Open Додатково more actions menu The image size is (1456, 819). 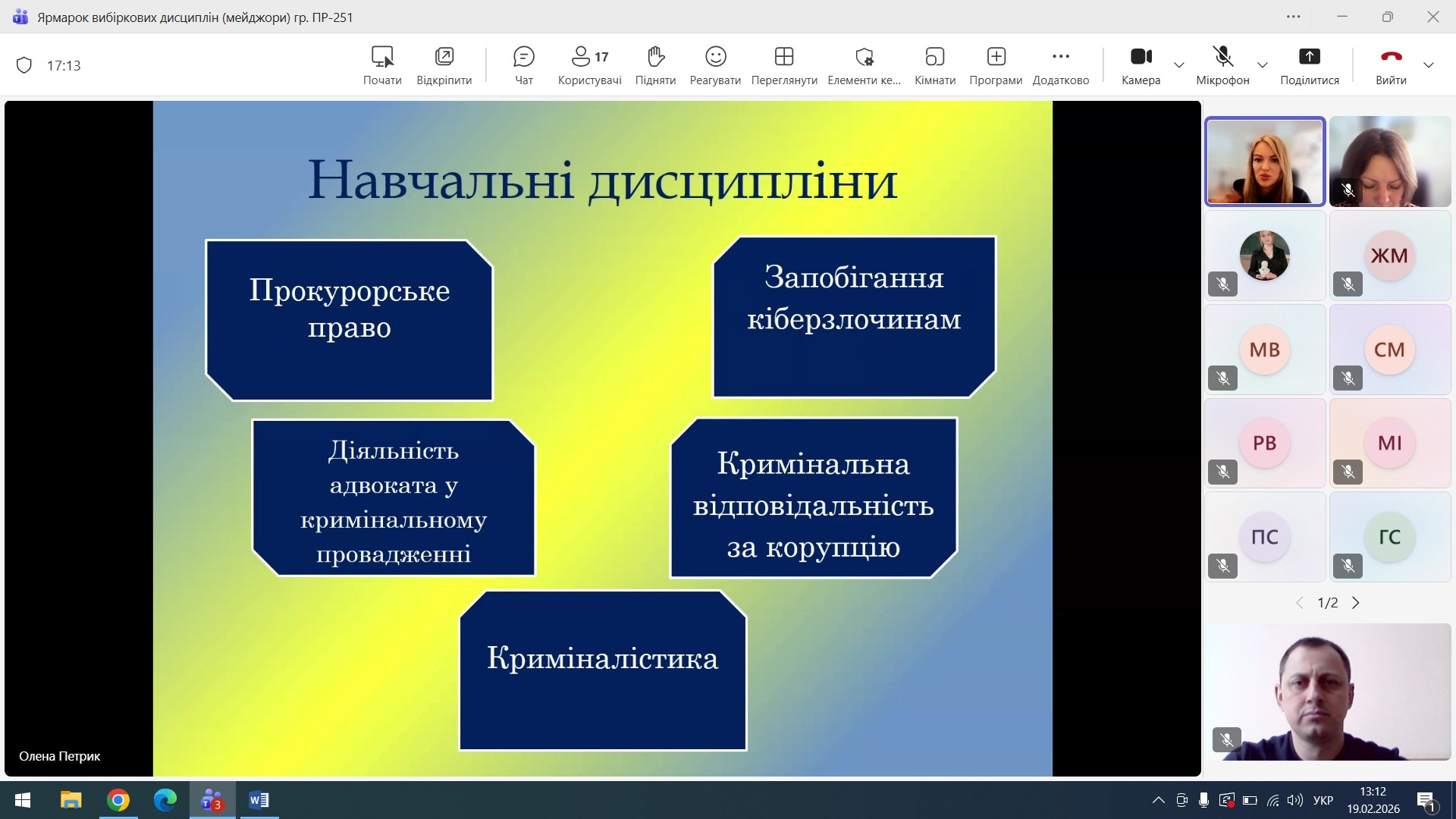click(1060, 64)
